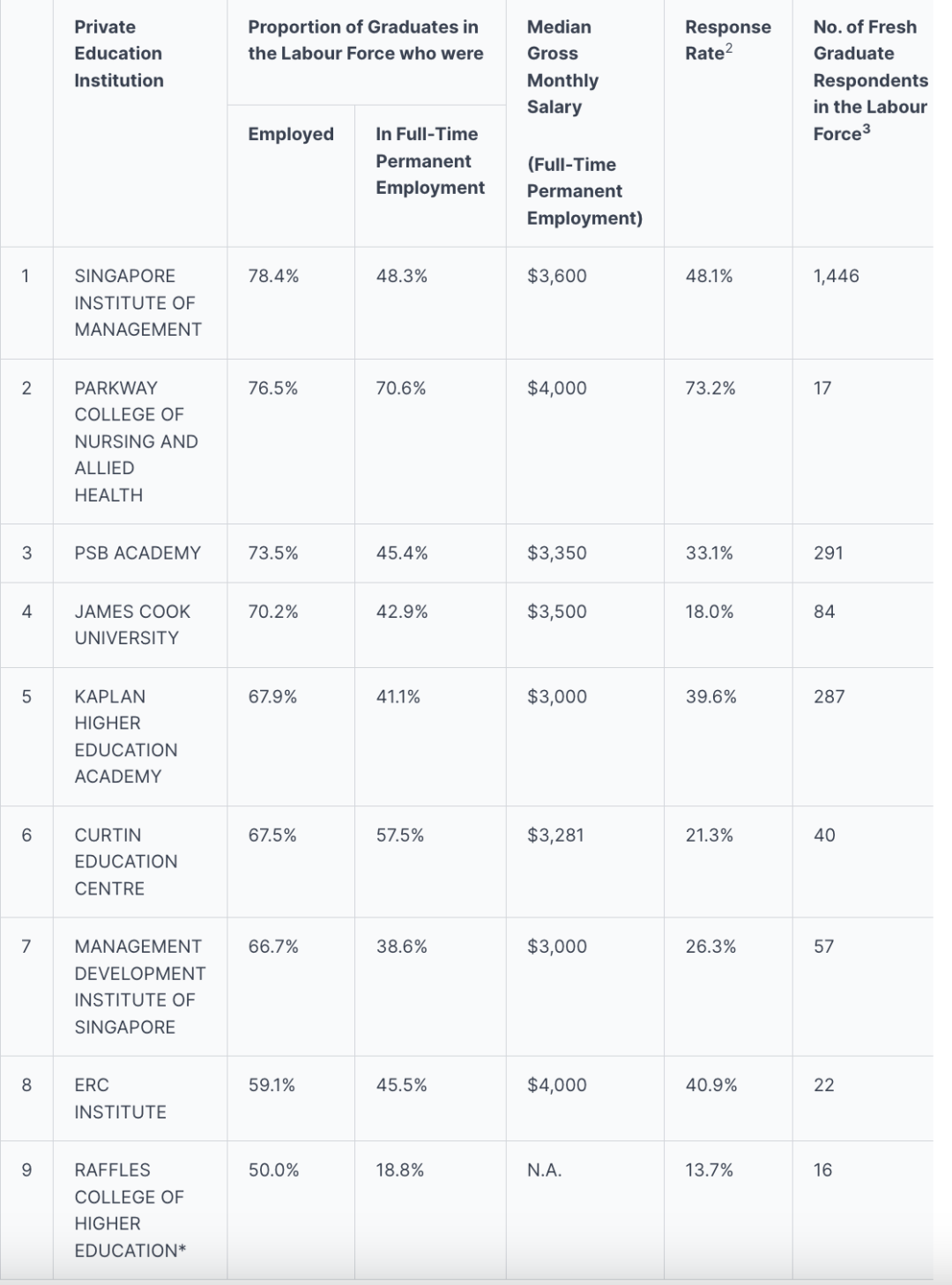
Task: Select Management Development Institute of Singapore cell
Action: (140, 986)
